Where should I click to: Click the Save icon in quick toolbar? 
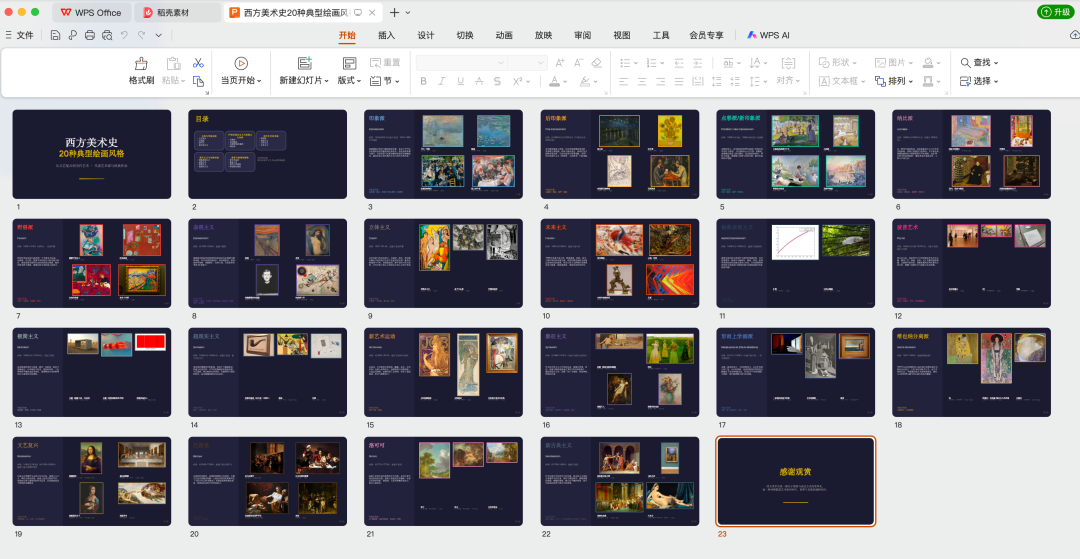[55, 35]
